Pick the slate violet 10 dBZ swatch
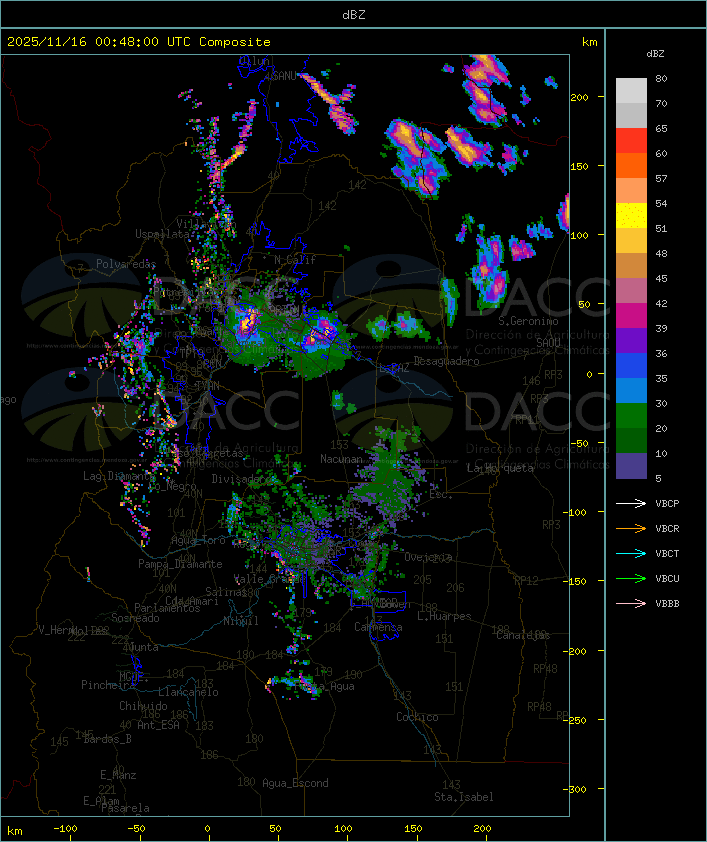707x842 pixels. (x=631, y=466)
